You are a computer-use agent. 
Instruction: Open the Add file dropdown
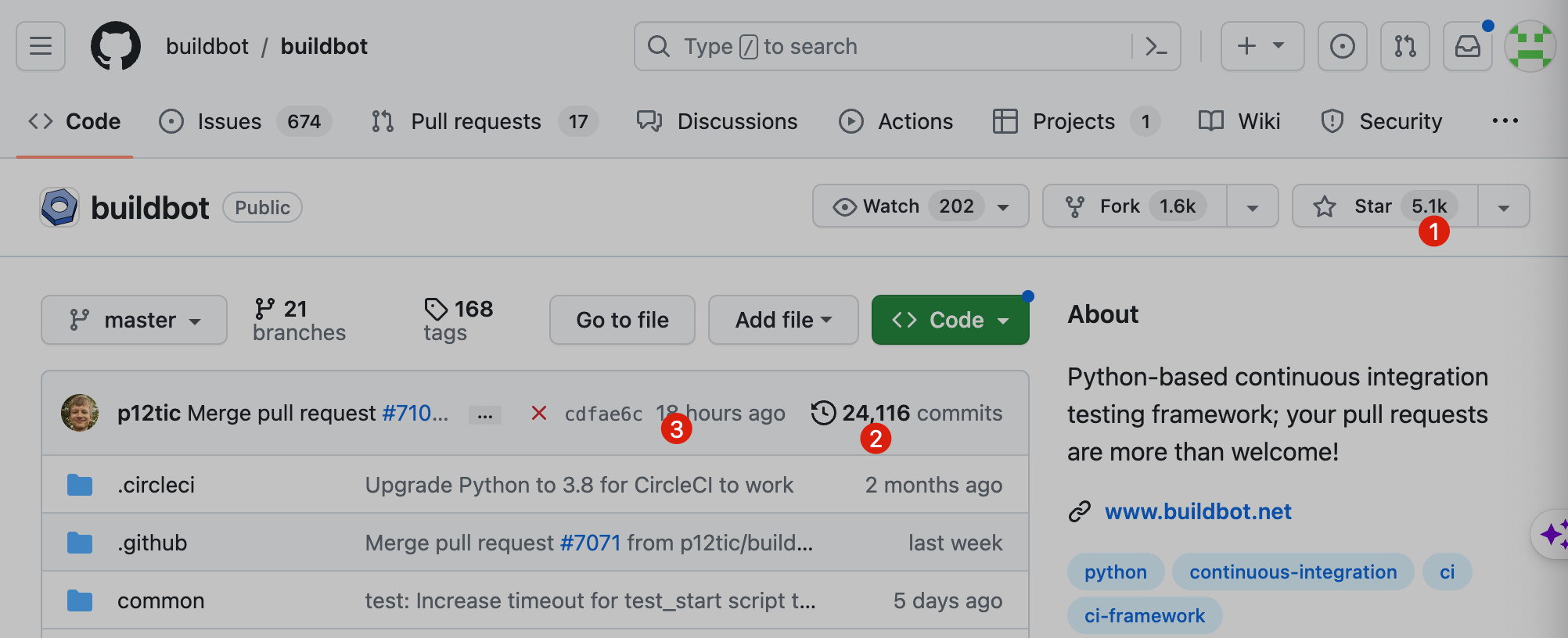782,320
